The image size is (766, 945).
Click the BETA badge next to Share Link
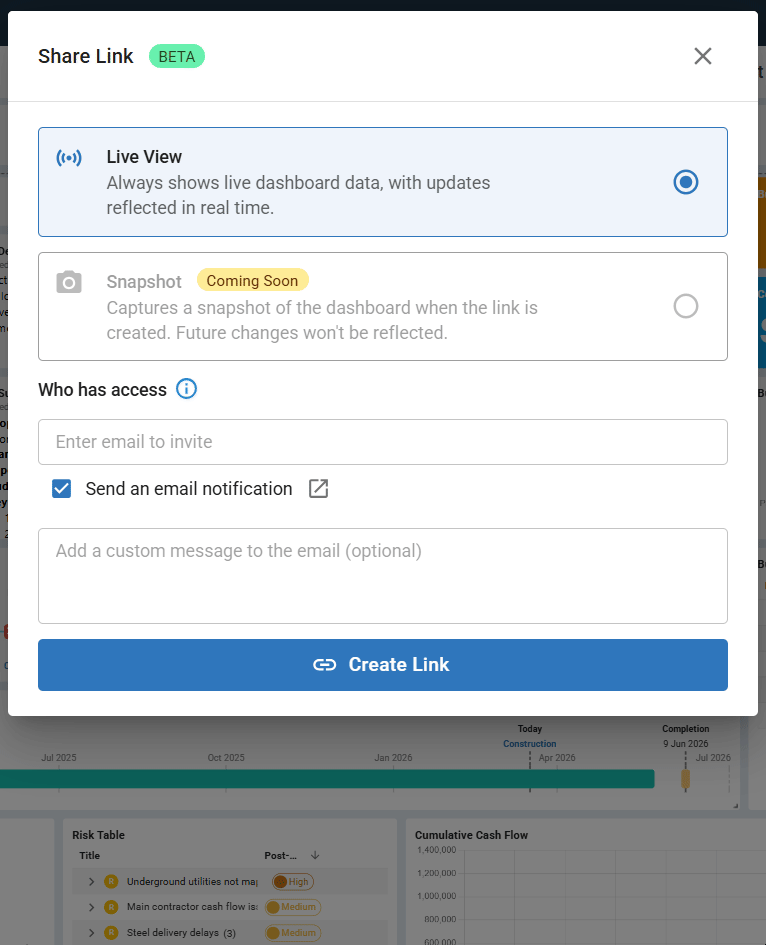coord(177,56)
